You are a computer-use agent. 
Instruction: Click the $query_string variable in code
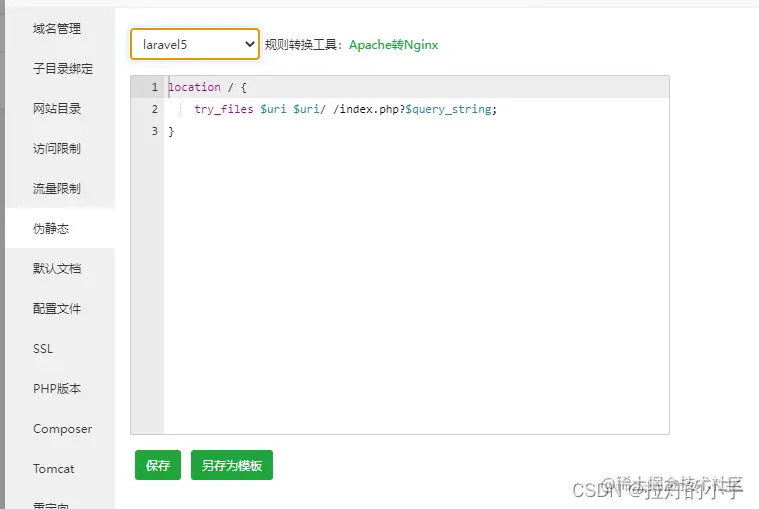tap(449, 109)
